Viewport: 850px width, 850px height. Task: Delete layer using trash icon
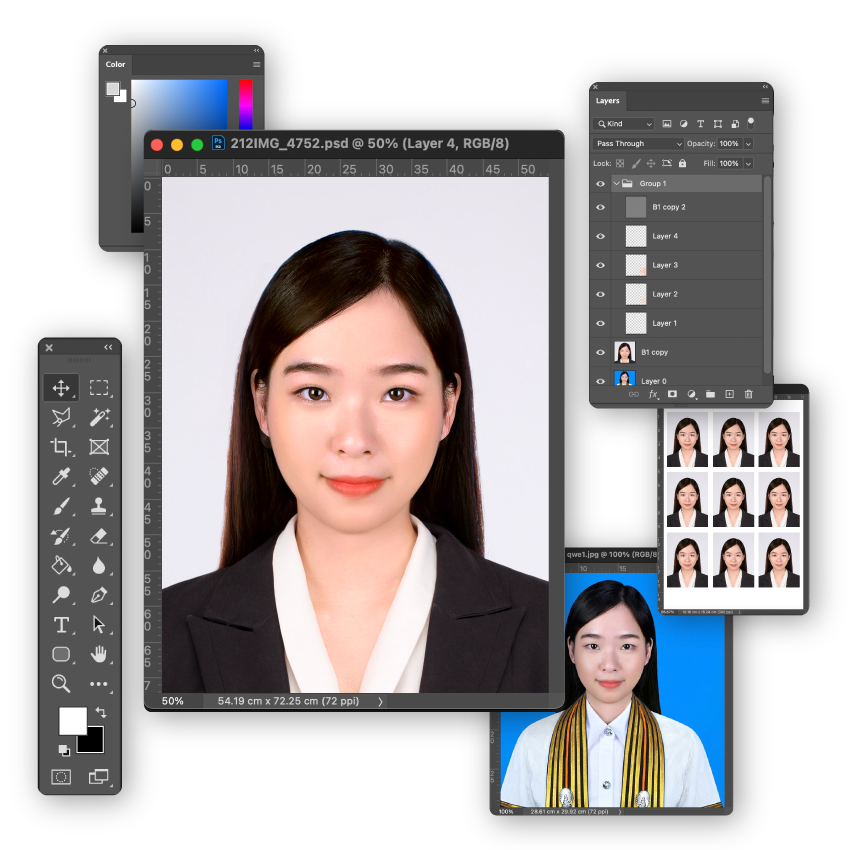point(748,394)
